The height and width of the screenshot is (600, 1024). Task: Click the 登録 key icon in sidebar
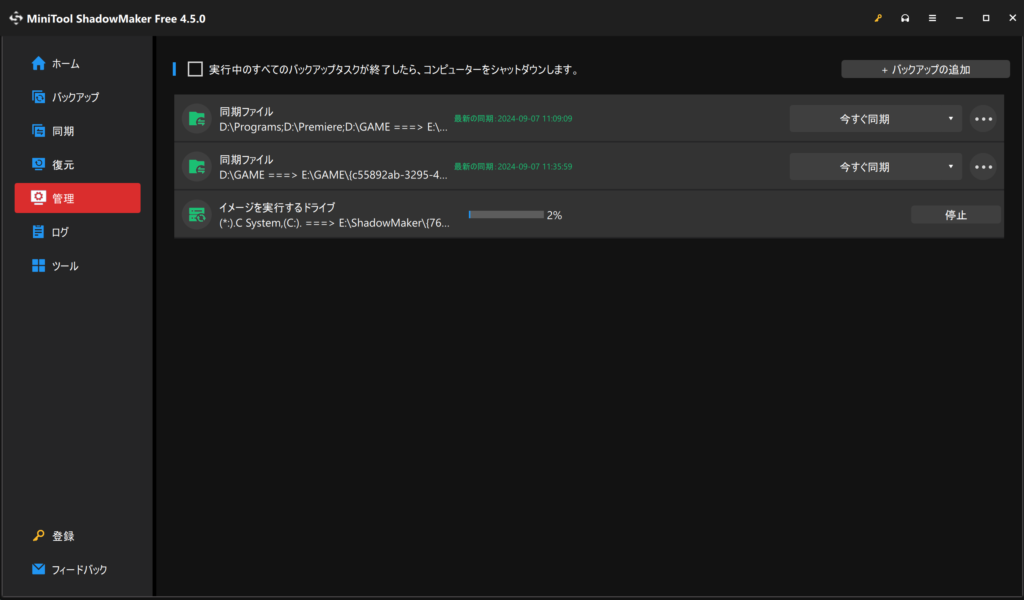tap(39, 535)
